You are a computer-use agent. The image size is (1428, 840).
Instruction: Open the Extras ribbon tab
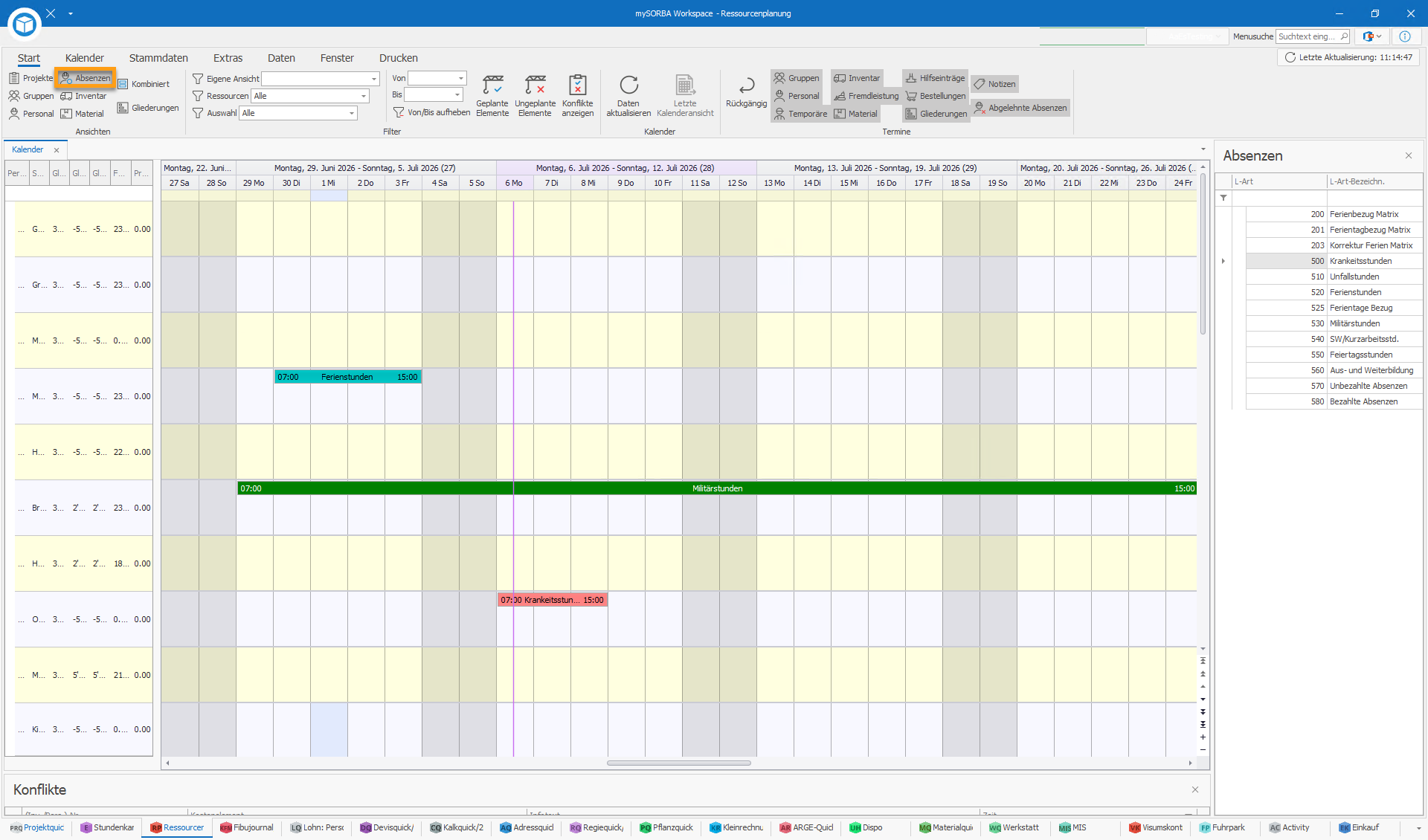pyautogui.click(x=228, y=58)
